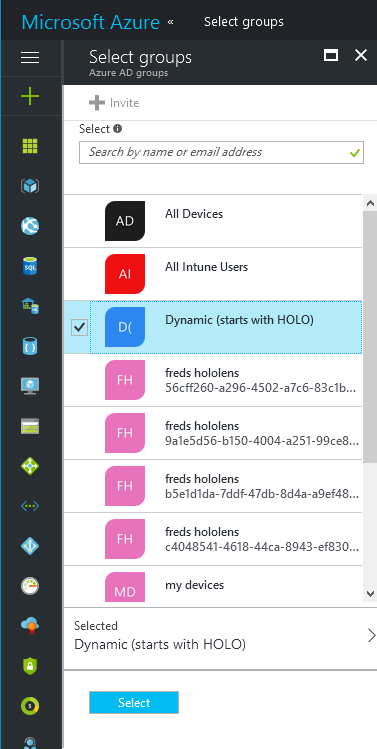
Task: Click Select groups breadcrumb in top bar
Action: [244, 21]
